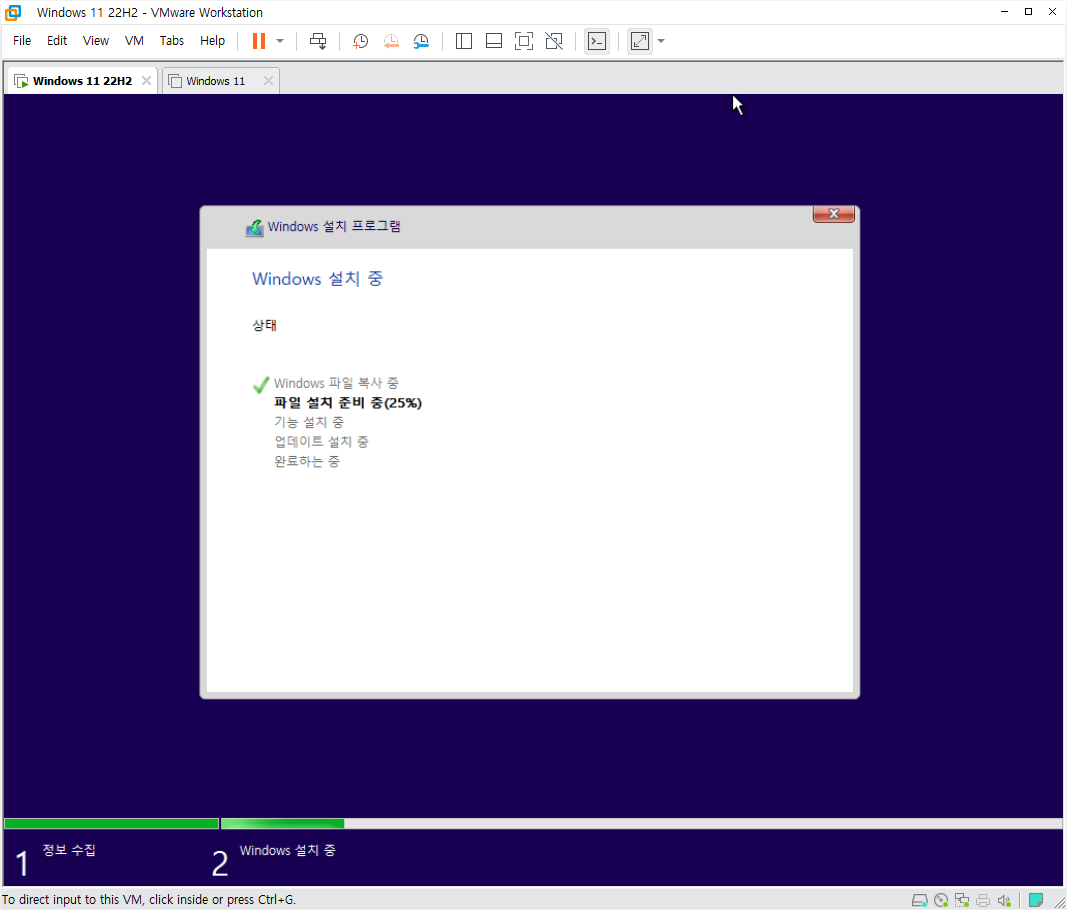Click the network adapter status icon
The image size is (1067, 910).
962,900
